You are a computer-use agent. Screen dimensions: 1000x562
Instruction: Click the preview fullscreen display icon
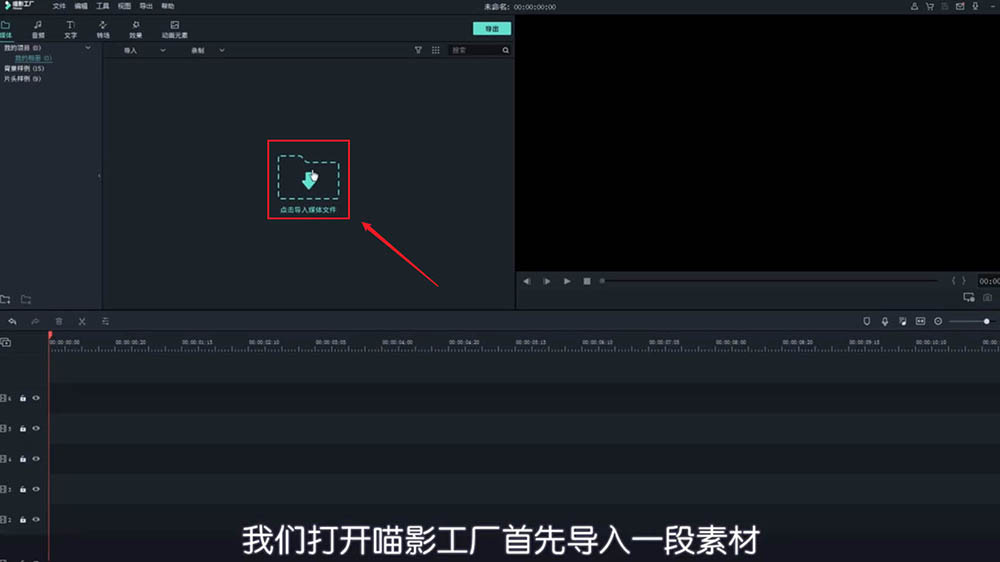click(x=969, y=298)
